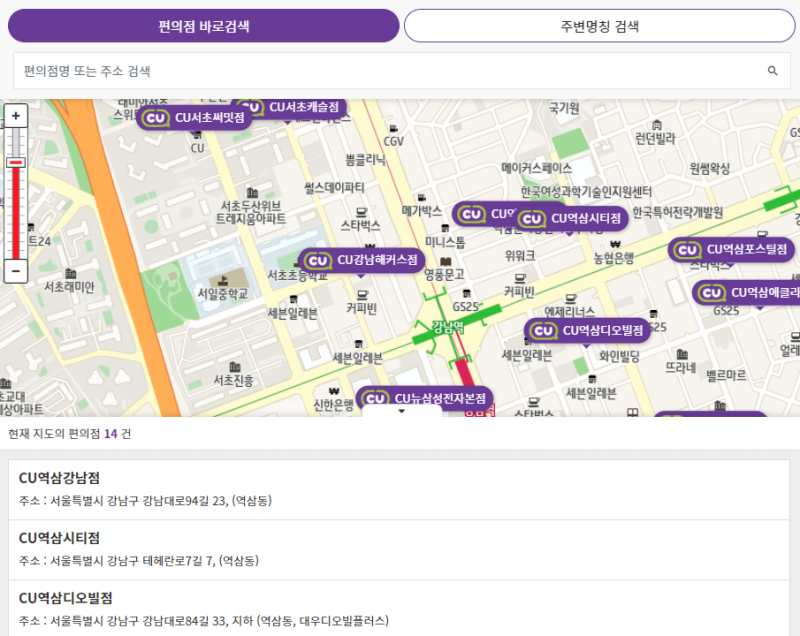Click the 농협은행 bank map label
This screenshot has width=800, height=636.
coord(614,258)
